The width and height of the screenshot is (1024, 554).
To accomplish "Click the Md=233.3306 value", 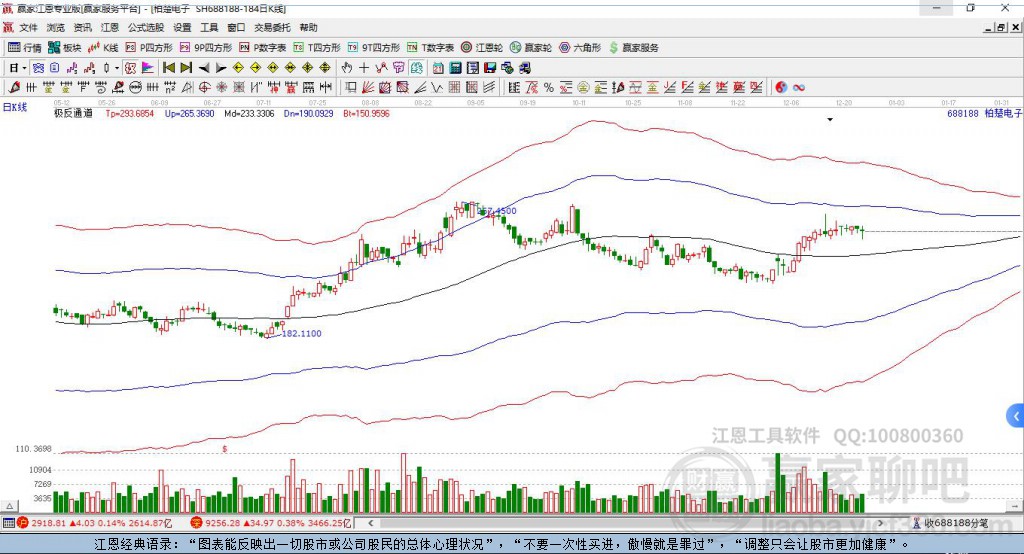I will coord(249,113).
